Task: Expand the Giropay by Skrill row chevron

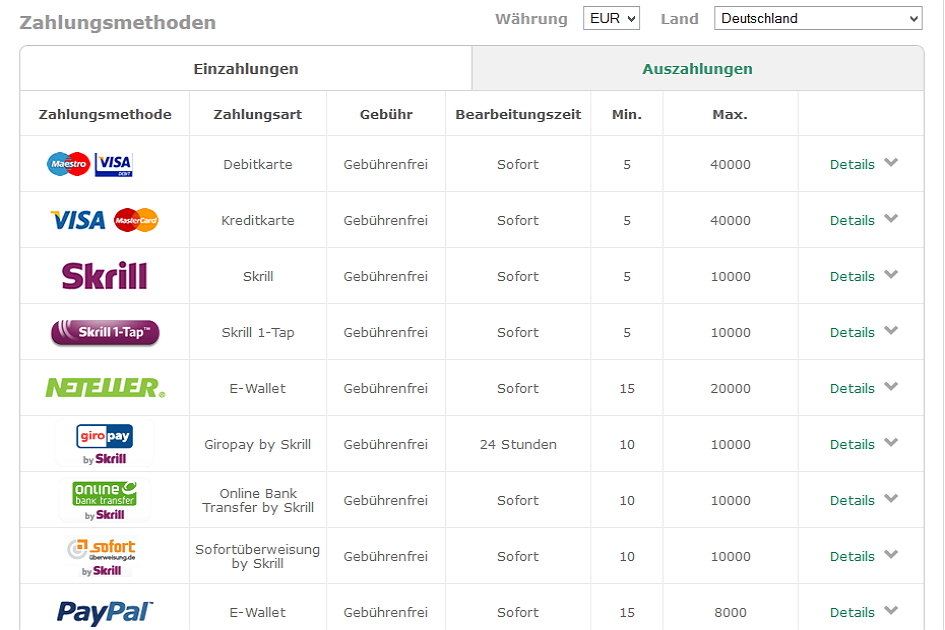Action: coord(891,443)
